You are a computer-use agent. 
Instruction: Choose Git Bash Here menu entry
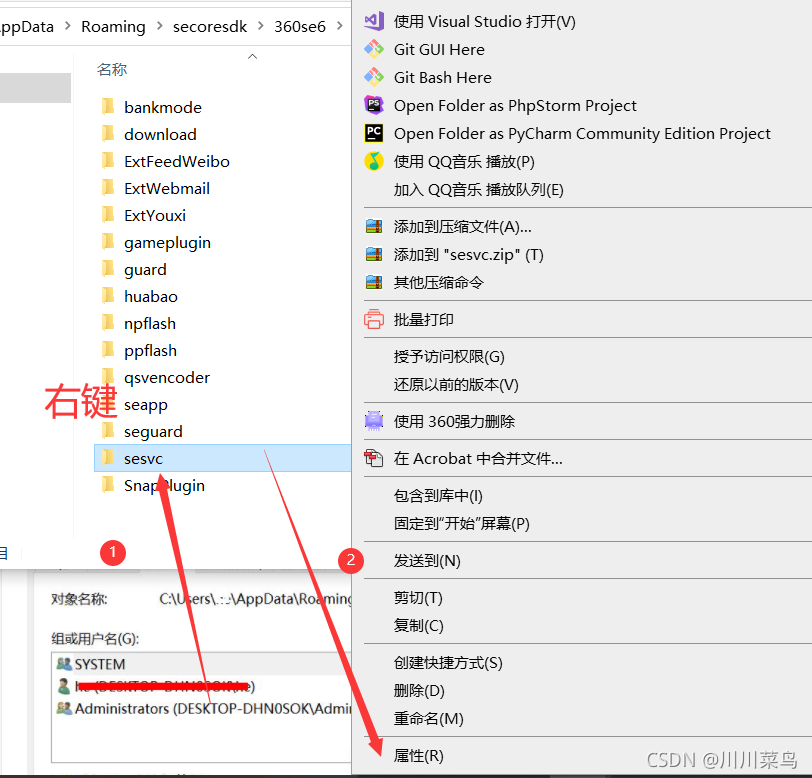coord(443,77)
